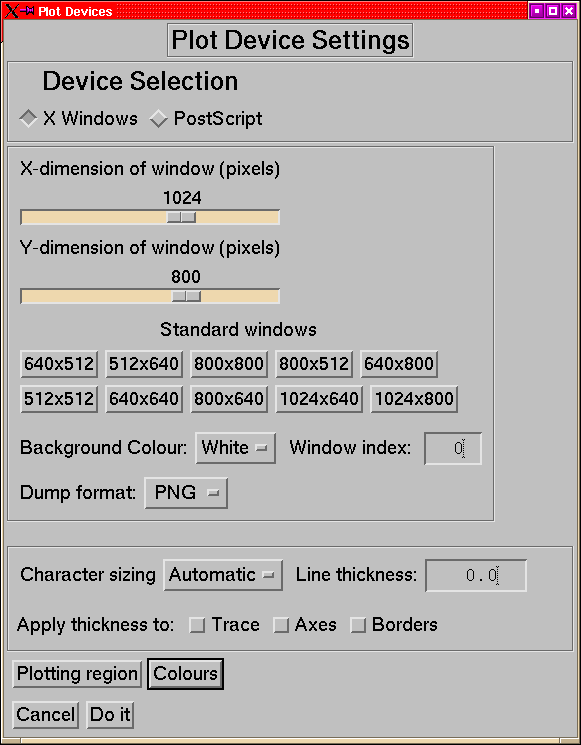Click the Plot Device Settings heading
The height and width of the screenshot is (745, 581).
coord(290,40)
